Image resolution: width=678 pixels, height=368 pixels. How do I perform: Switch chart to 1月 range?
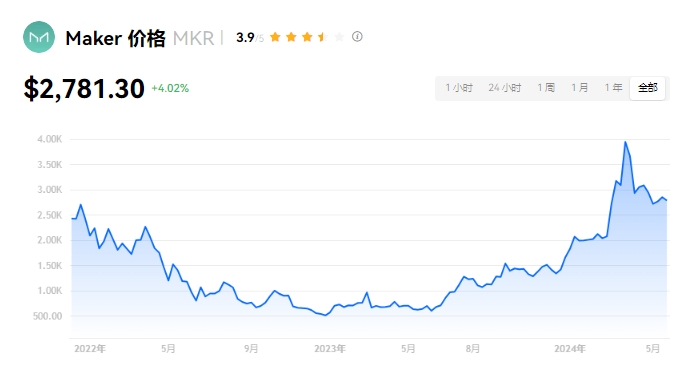pos(579,88)
